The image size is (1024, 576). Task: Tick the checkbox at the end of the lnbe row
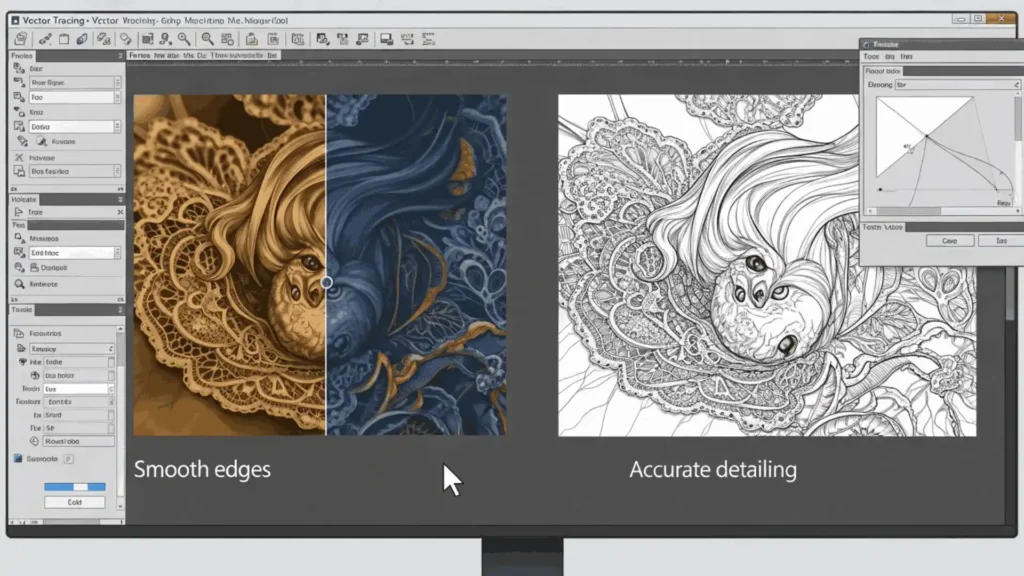[111, 362]
